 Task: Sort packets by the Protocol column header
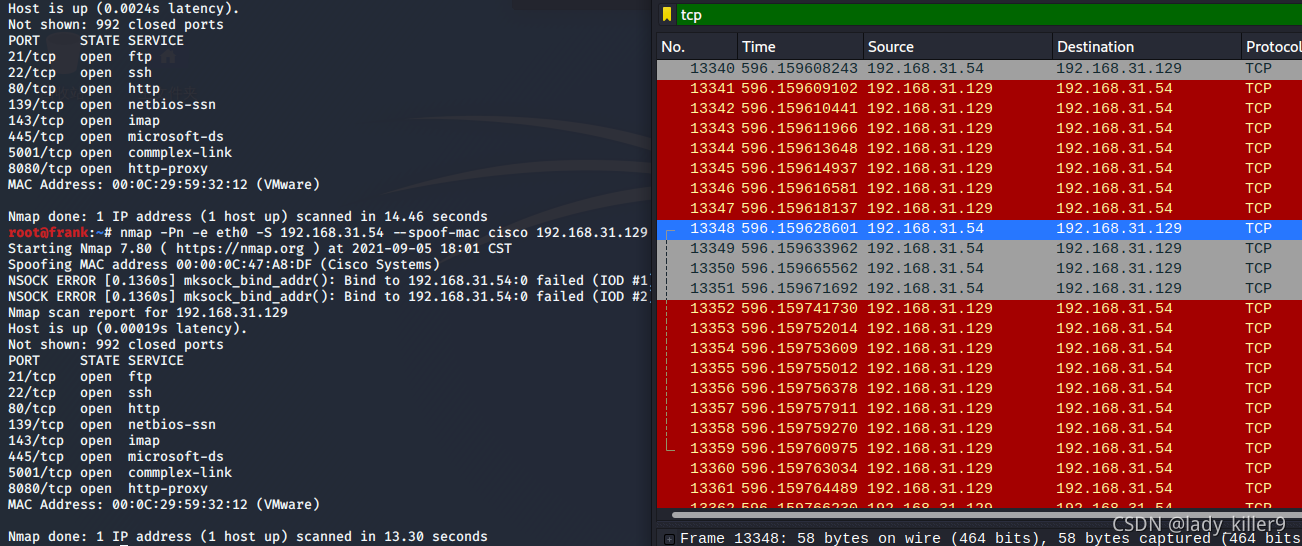1271,47
